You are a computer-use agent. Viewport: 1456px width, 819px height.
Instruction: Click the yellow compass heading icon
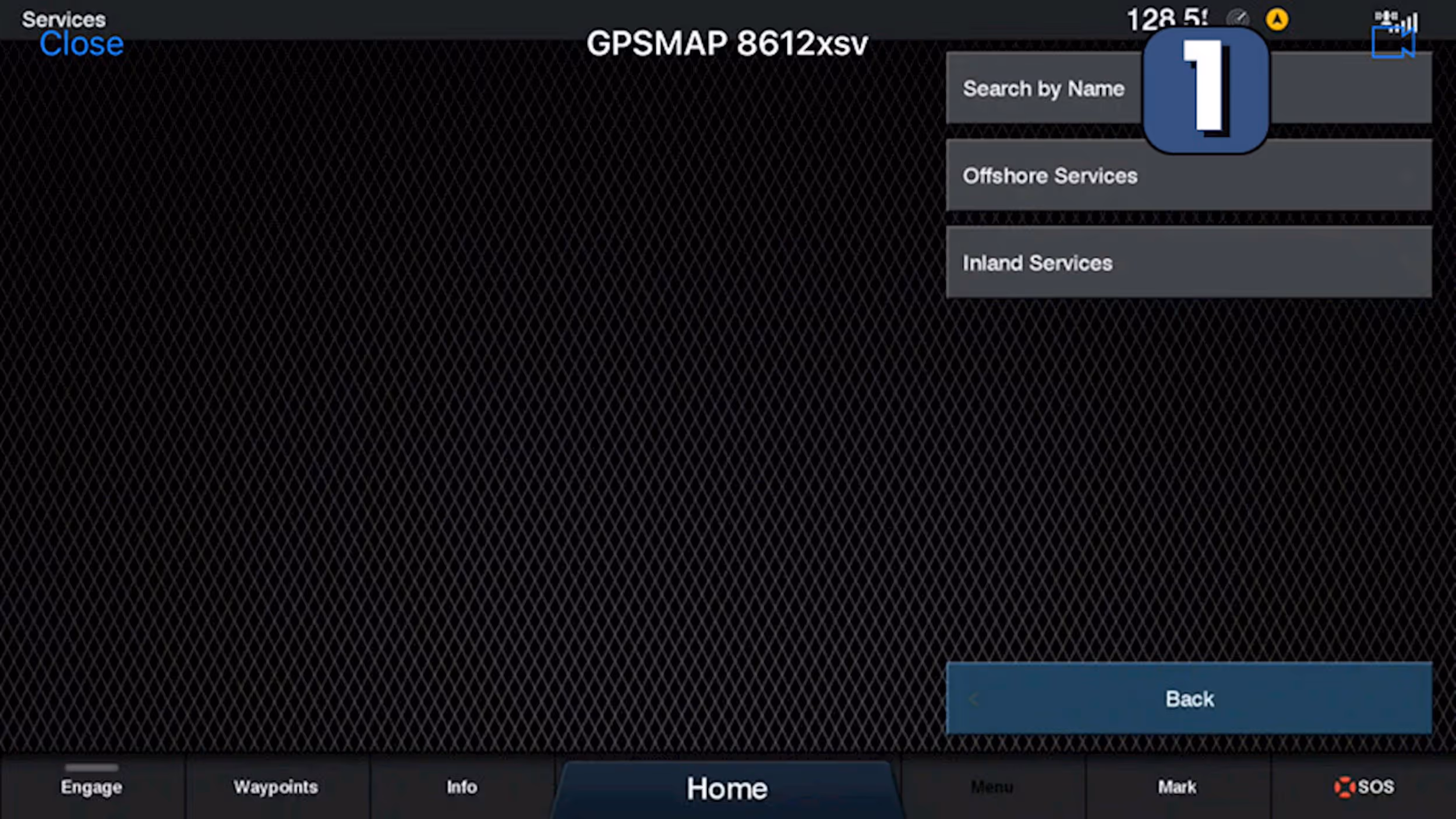1277,20
